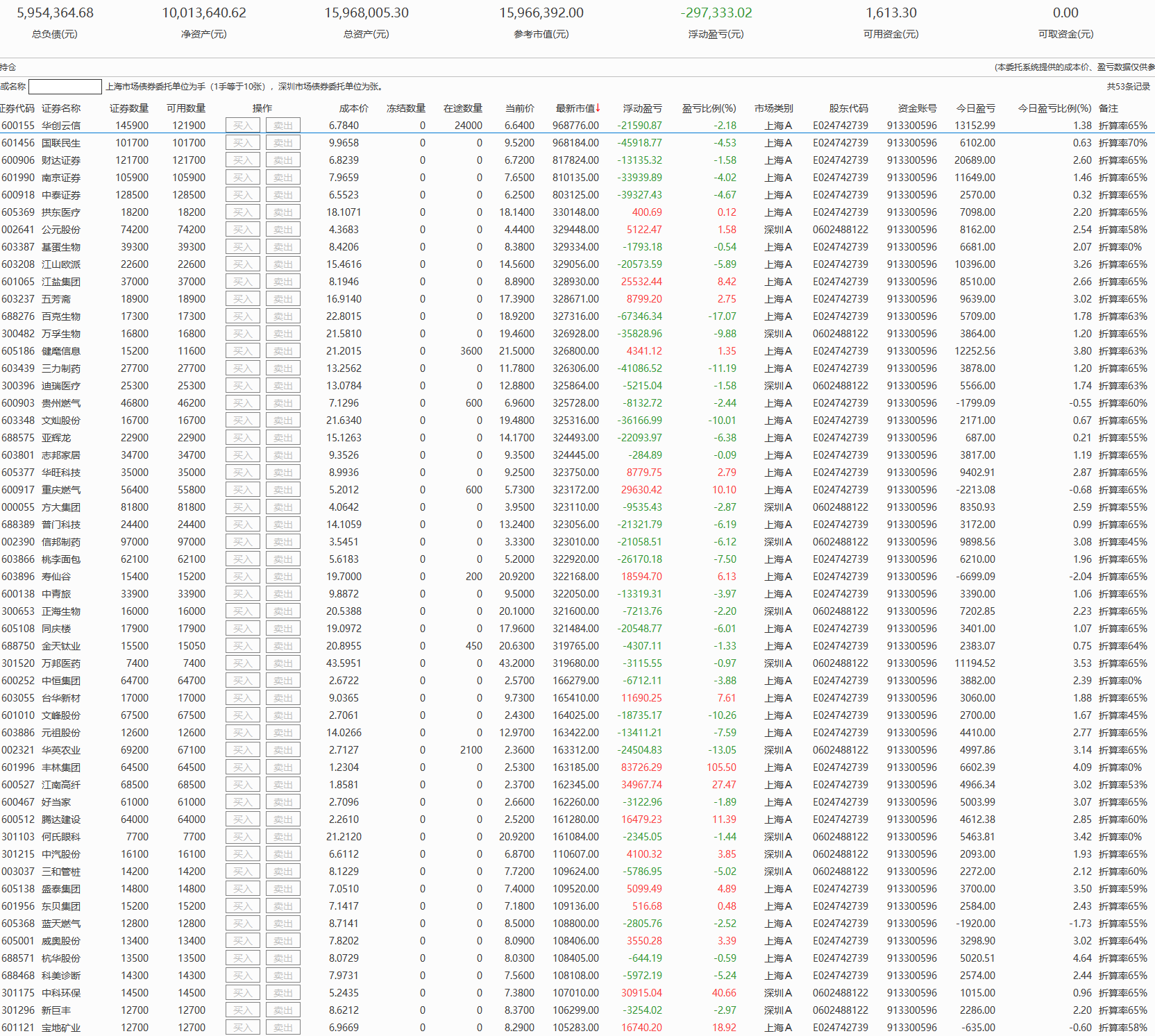Select the 同庆楼 row name
Viewport: 1155px width, 1036px height.
[x=56, y=629]
